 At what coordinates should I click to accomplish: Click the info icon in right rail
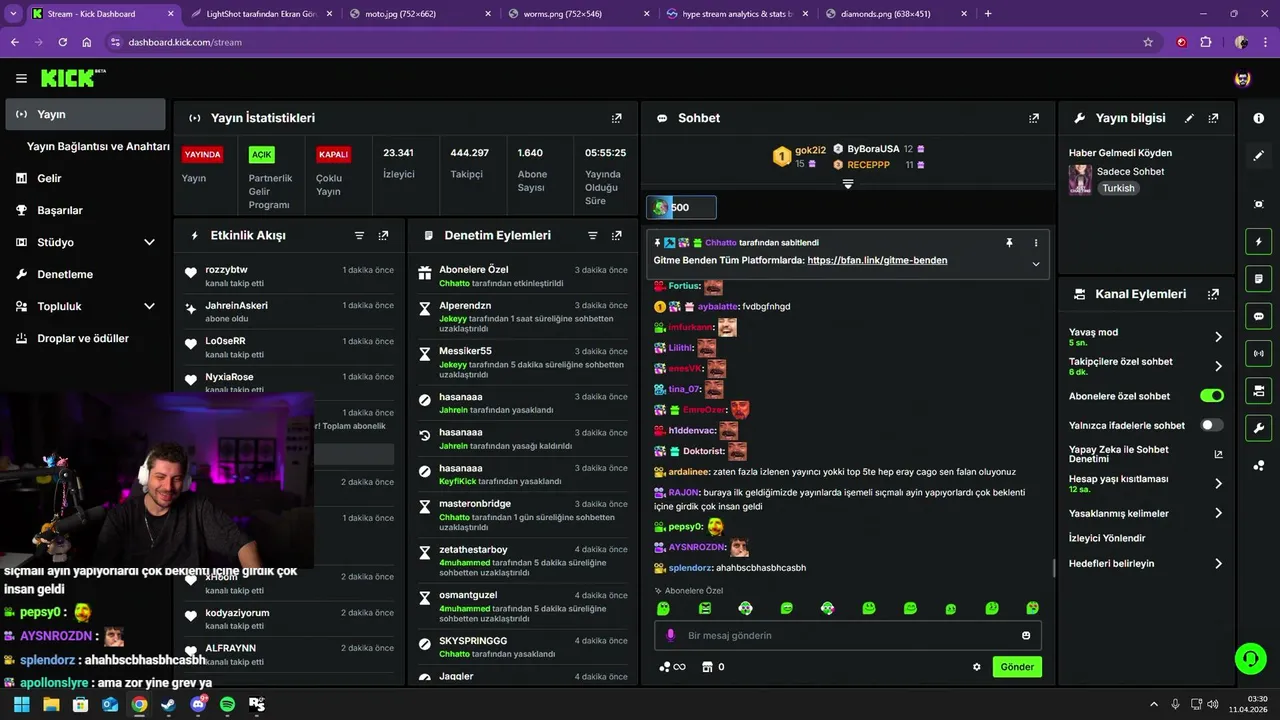click(x=1258, y=118)
